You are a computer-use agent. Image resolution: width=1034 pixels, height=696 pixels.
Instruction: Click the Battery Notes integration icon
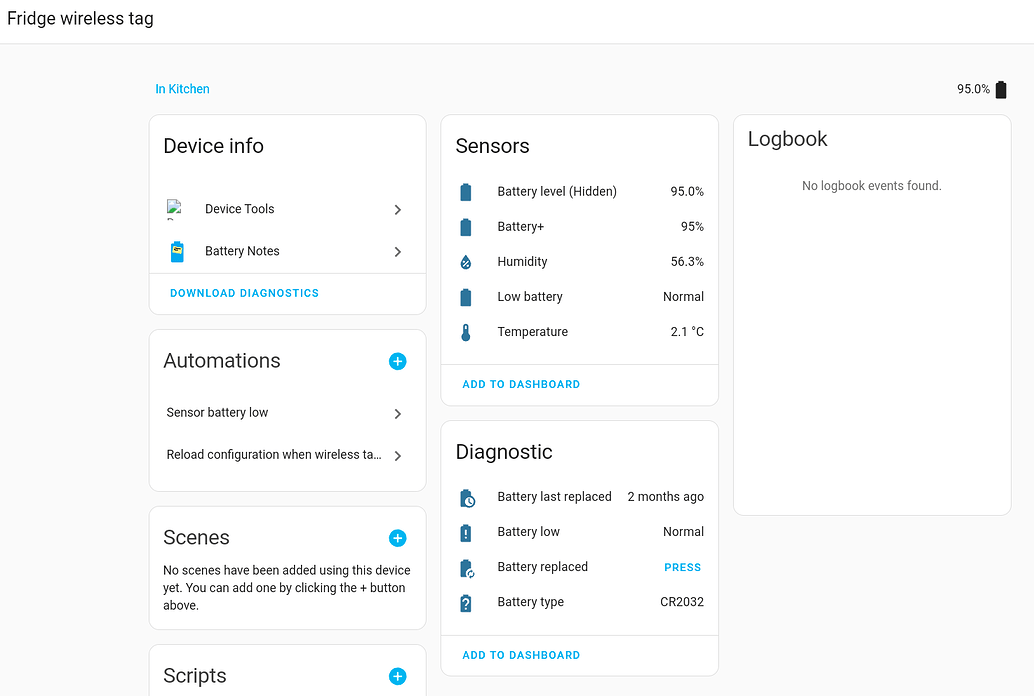(x=177, y=251)
